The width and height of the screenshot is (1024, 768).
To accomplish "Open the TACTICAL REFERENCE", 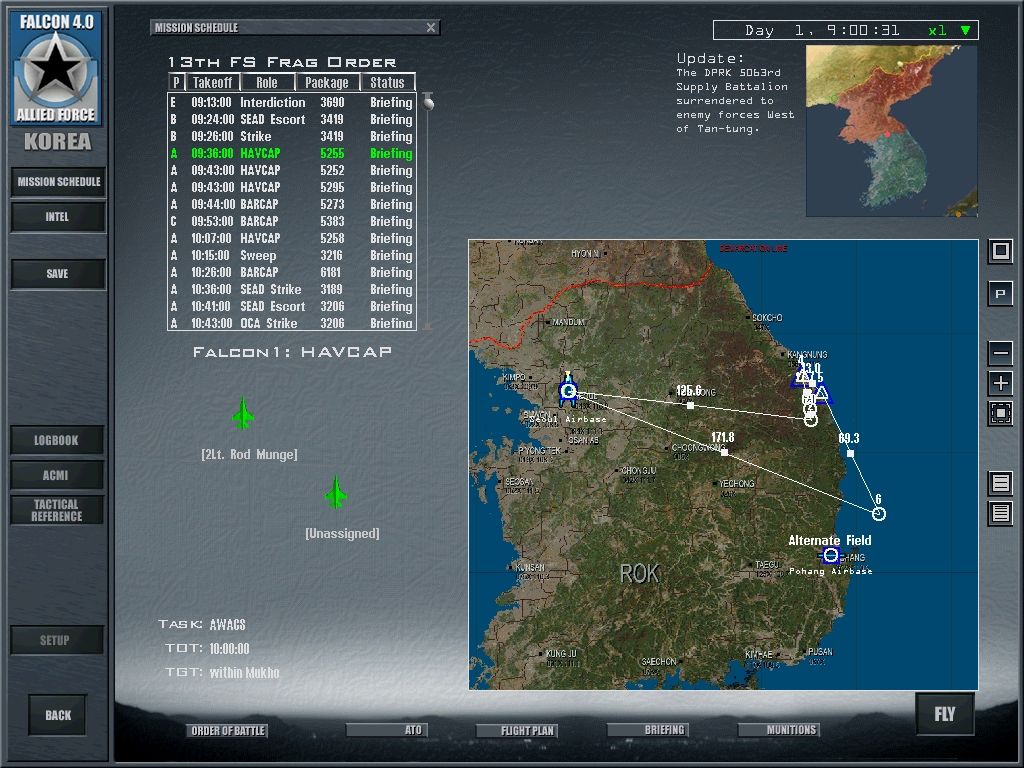I will pyautogui.click(x=57, y=510).
